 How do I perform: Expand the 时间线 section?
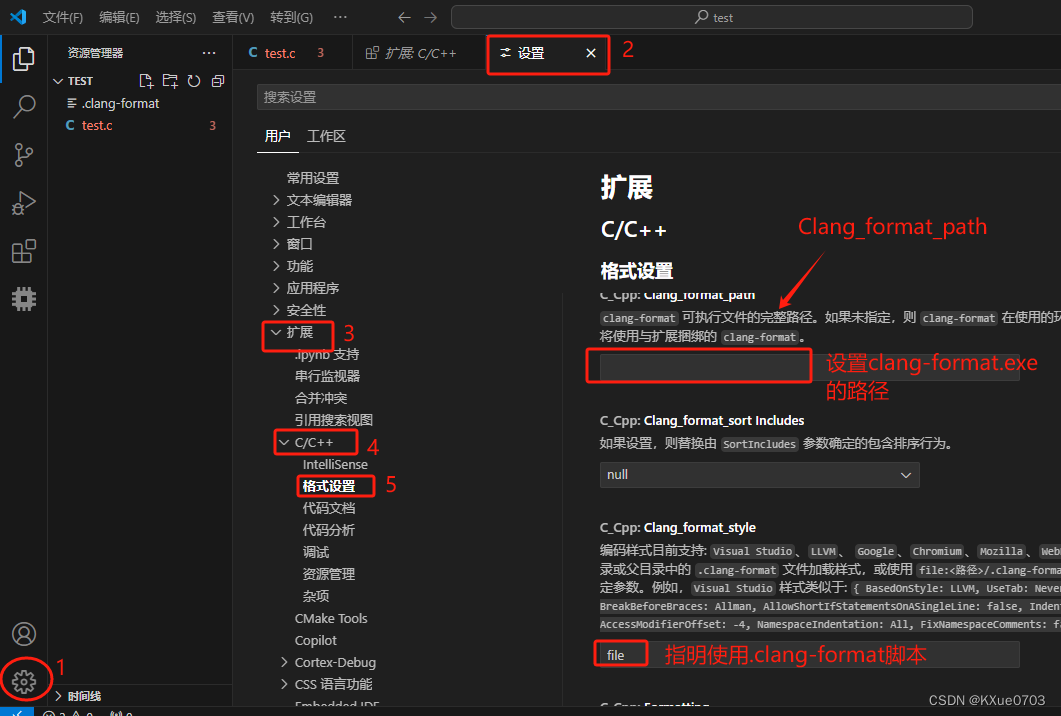pos(58,696)
